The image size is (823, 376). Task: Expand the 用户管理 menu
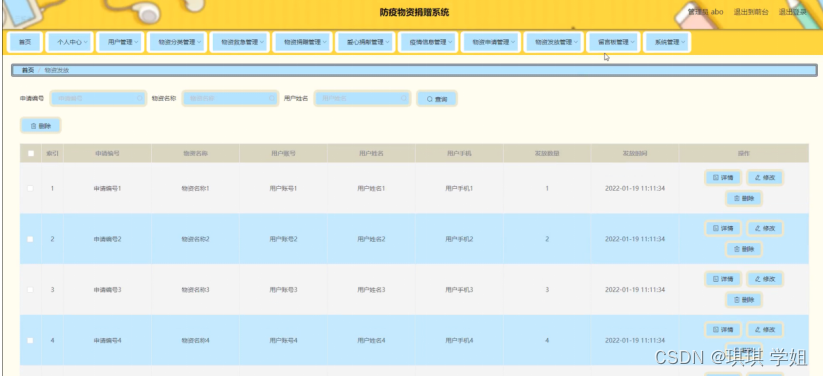coord(120,43)
